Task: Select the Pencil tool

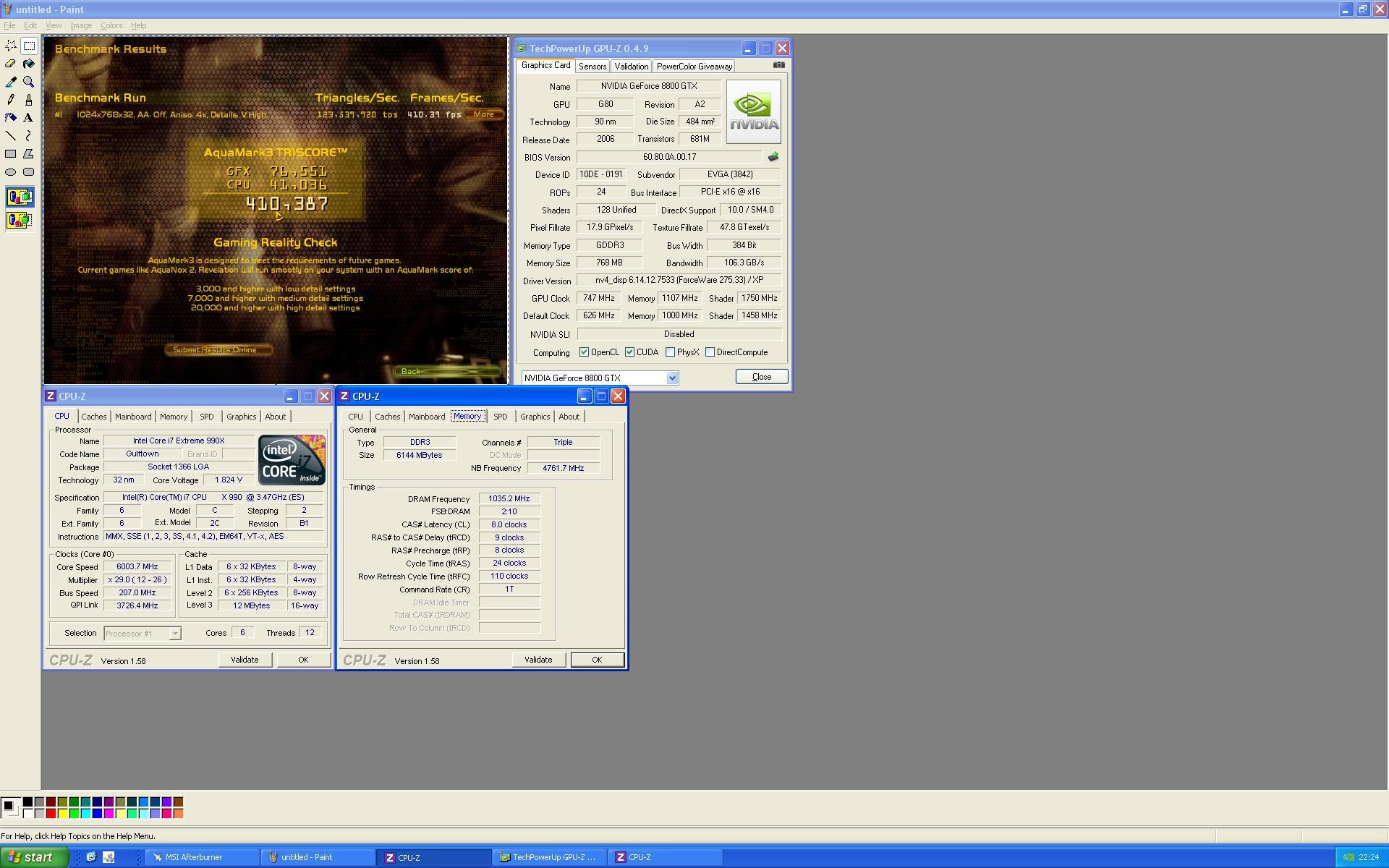Action: click(x=11, y=100)
